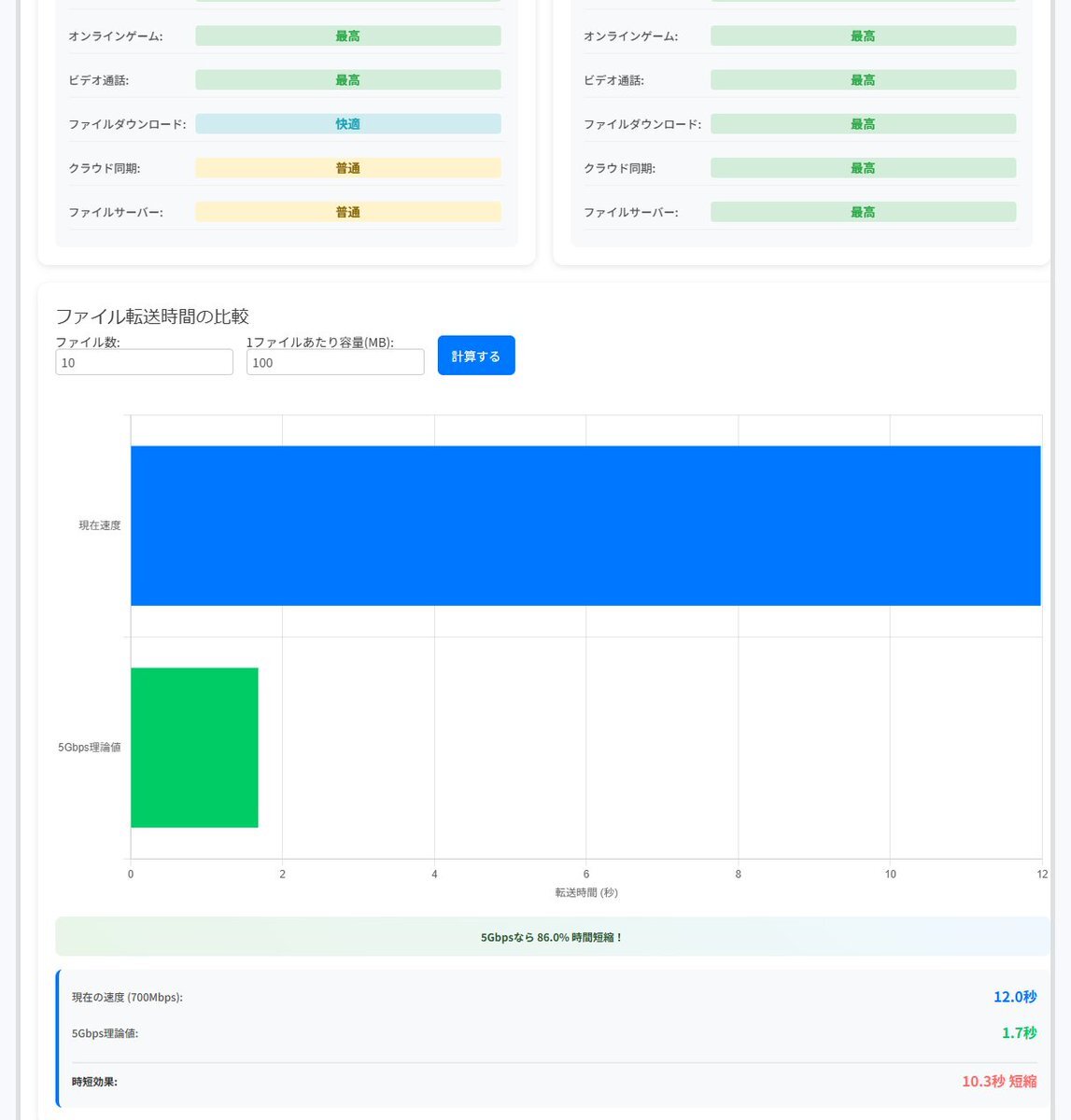
Task: Click the blue 現在速度 chart bar
Action: pos(585,525)
